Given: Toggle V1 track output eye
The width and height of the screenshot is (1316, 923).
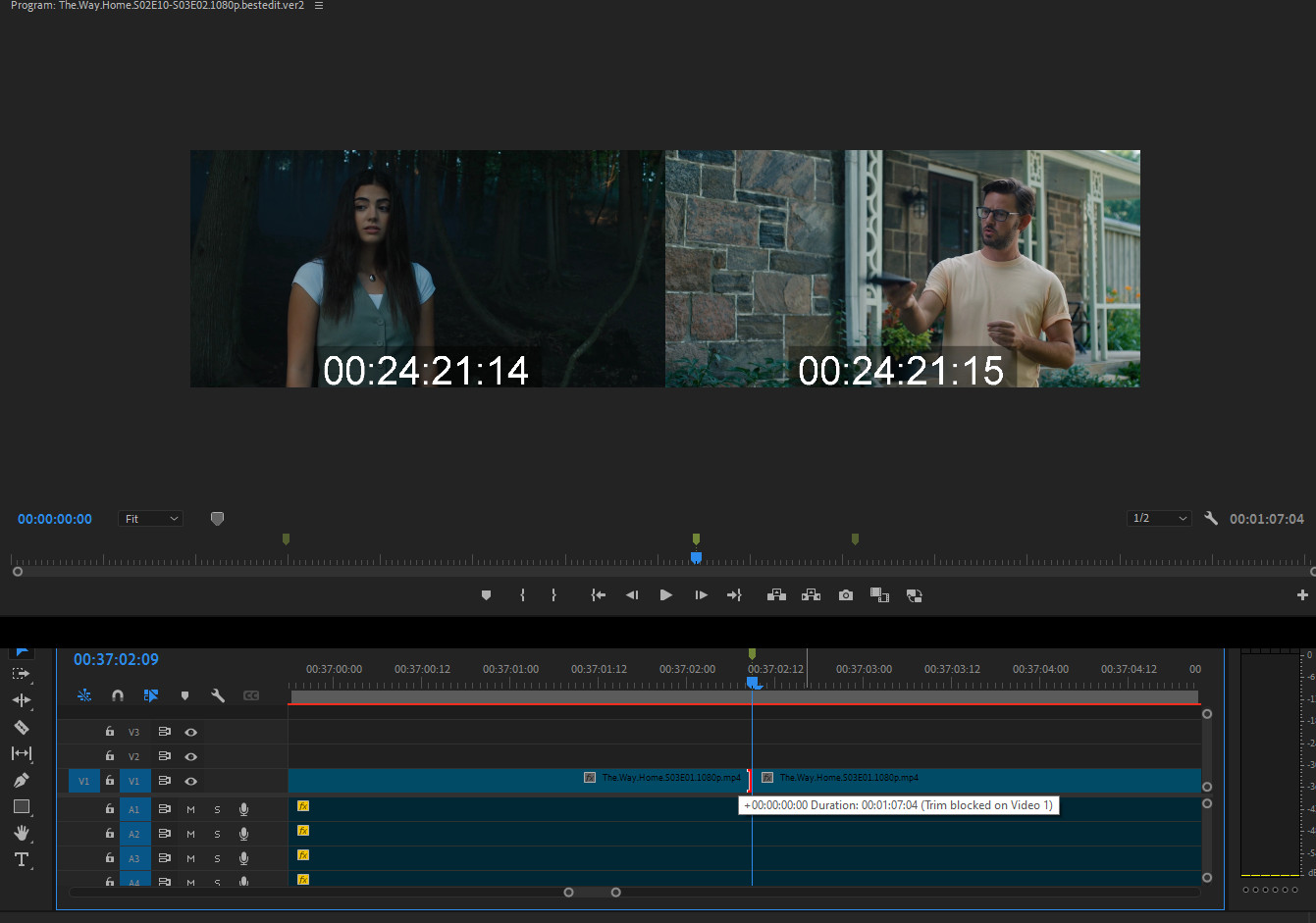Looking at the screenshot, I should click(x=191, y=781).
